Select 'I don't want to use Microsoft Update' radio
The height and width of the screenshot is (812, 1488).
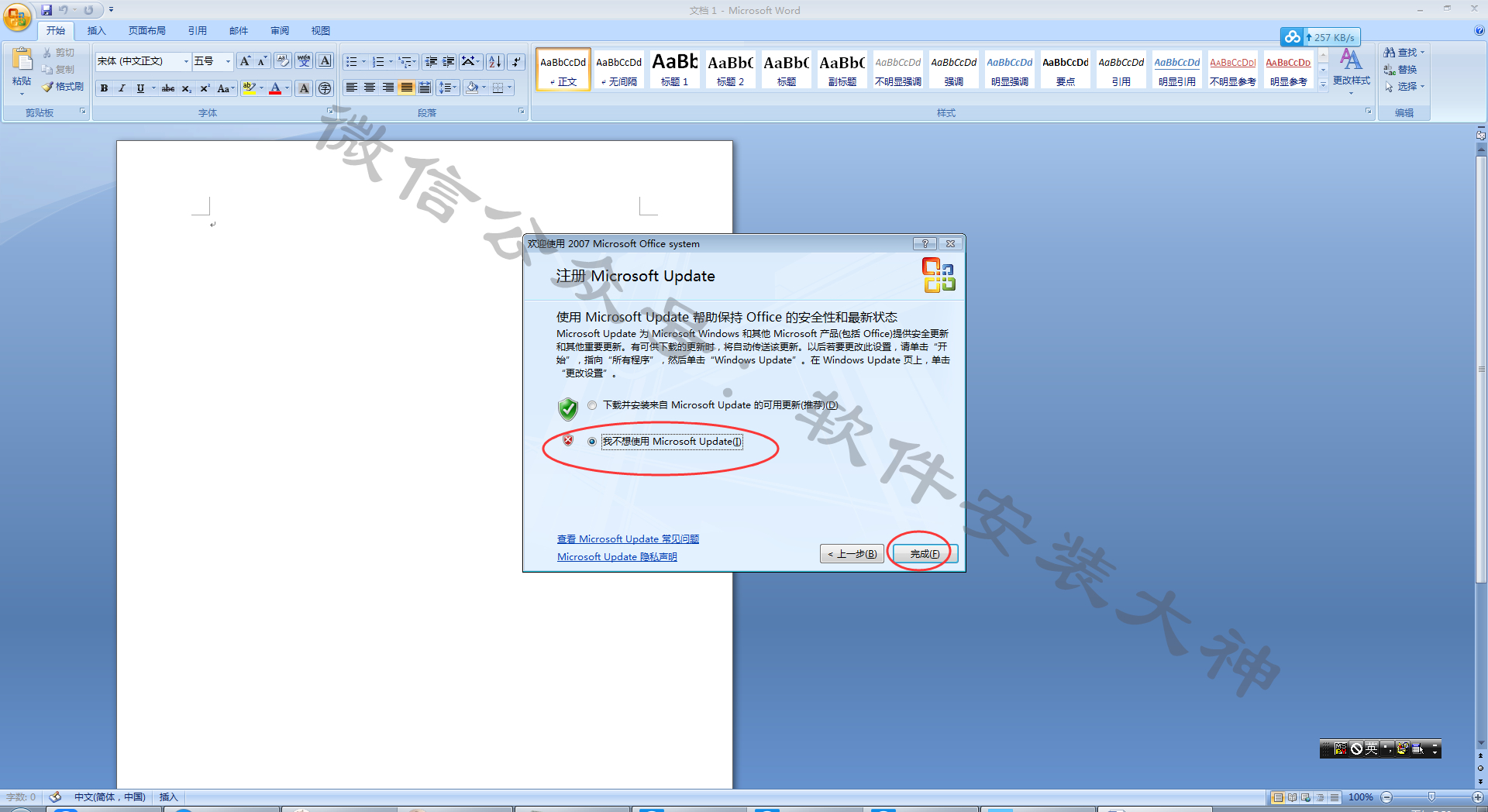pyautogui.click(x=592, y=442)
